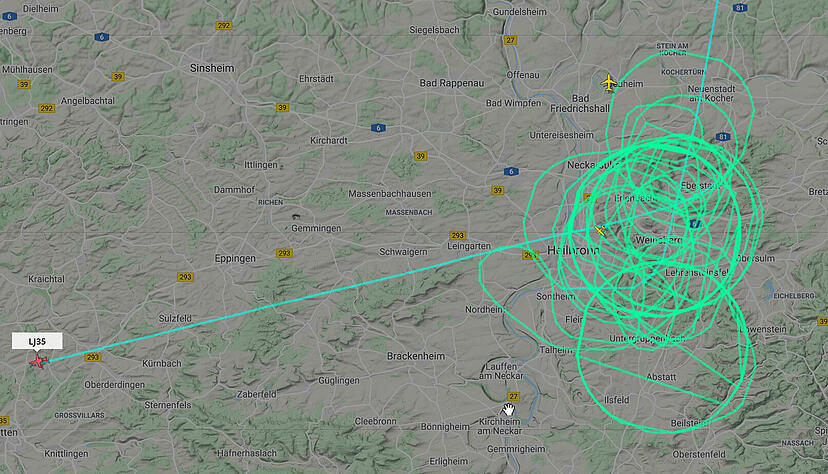The image size is (828, 474).
Task: Click the yellow 293 shield near Eppingen
Action: [x=284, y=253]
